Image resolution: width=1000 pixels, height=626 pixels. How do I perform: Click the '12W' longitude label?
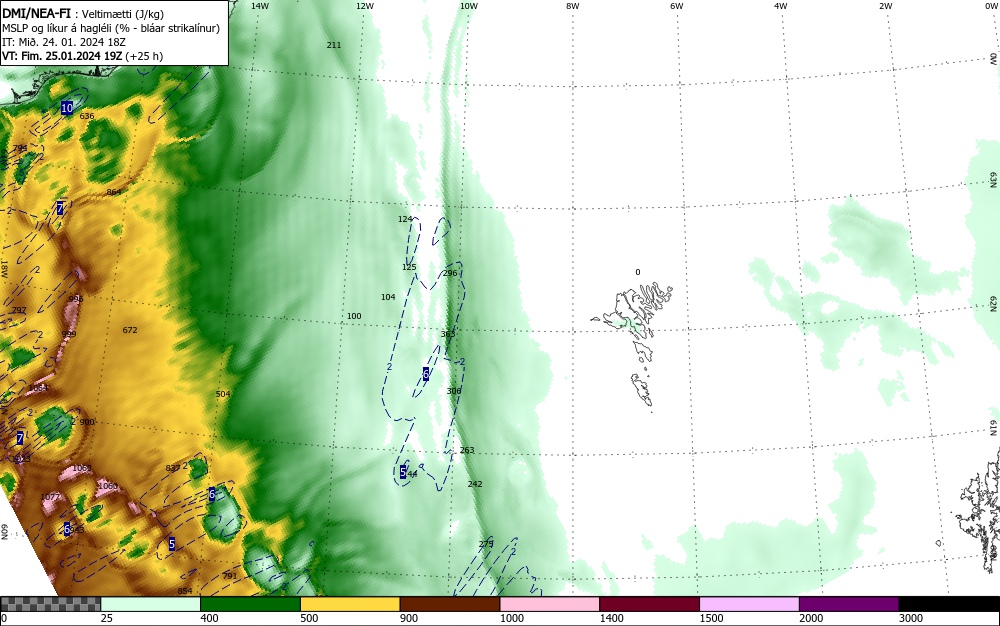coord(364,6)
